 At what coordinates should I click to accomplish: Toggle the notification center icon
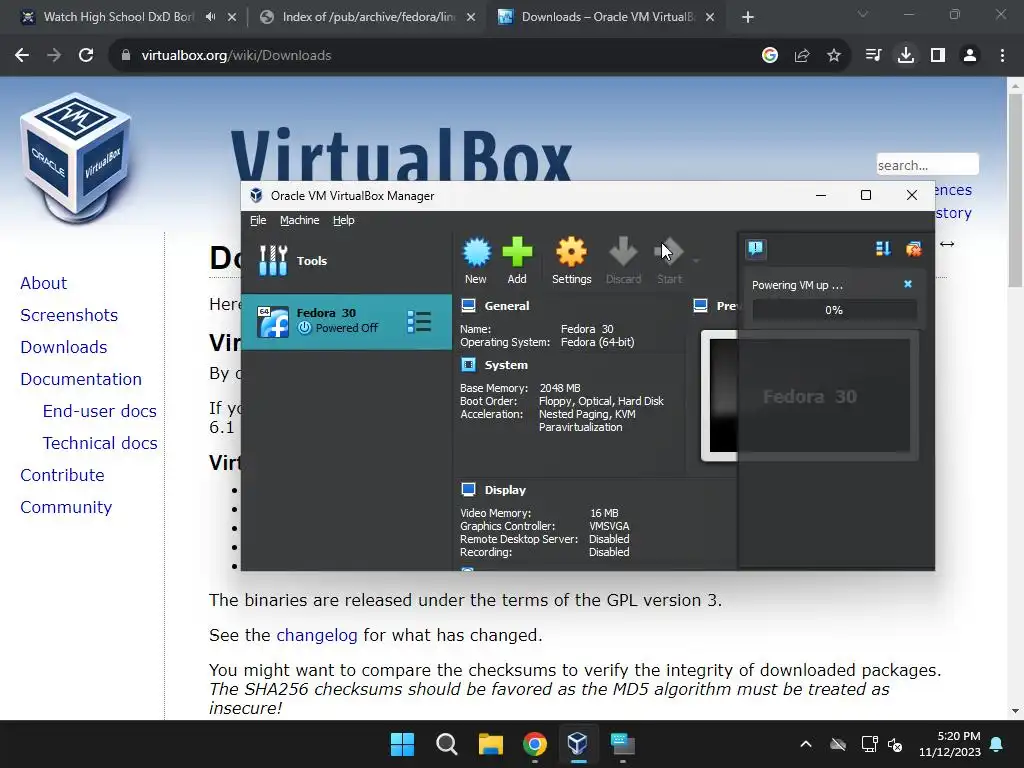click(x=756, y=248)
